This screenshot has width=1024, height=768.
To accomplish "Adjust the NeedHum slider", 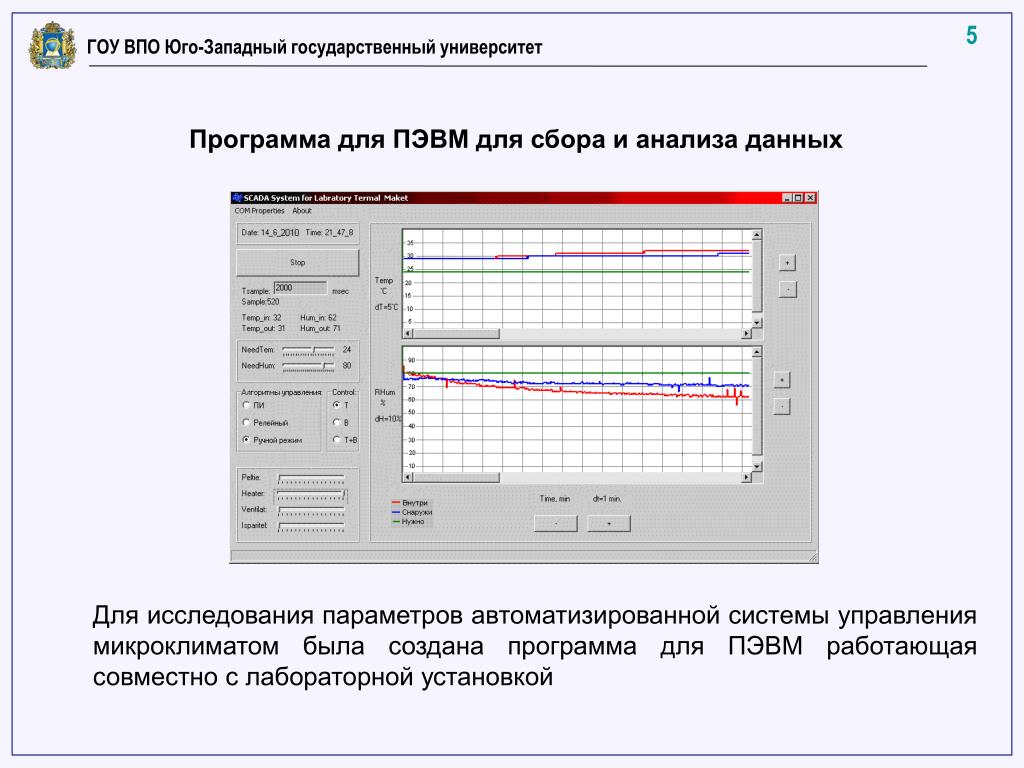I will tap(308, 366).
